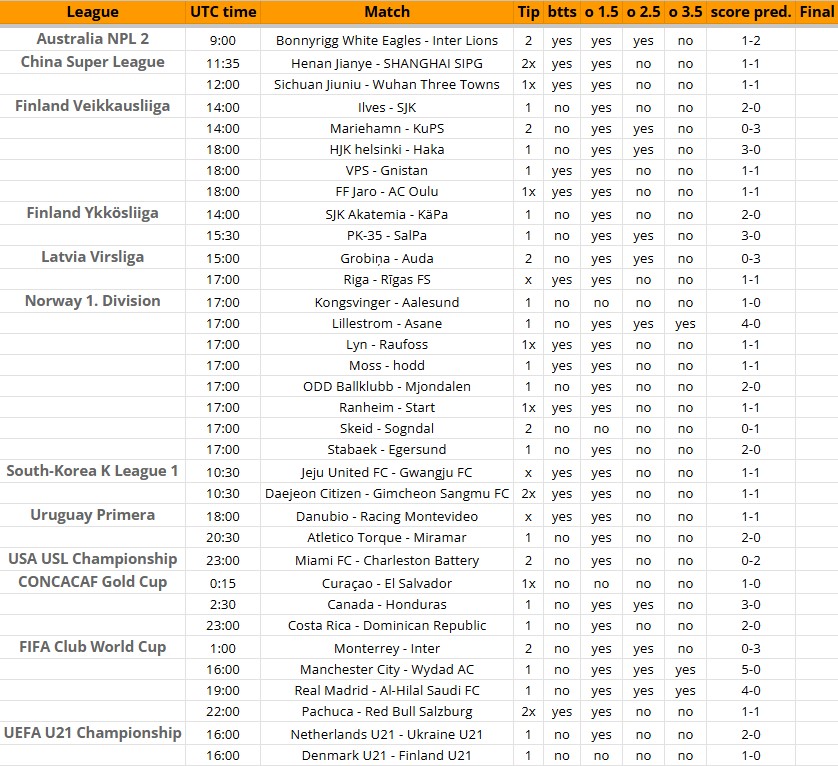Image resolution: width=838 pixels, height=766 pixels.
Task: Select the USA USL Championship label
Action: [92, 559]
